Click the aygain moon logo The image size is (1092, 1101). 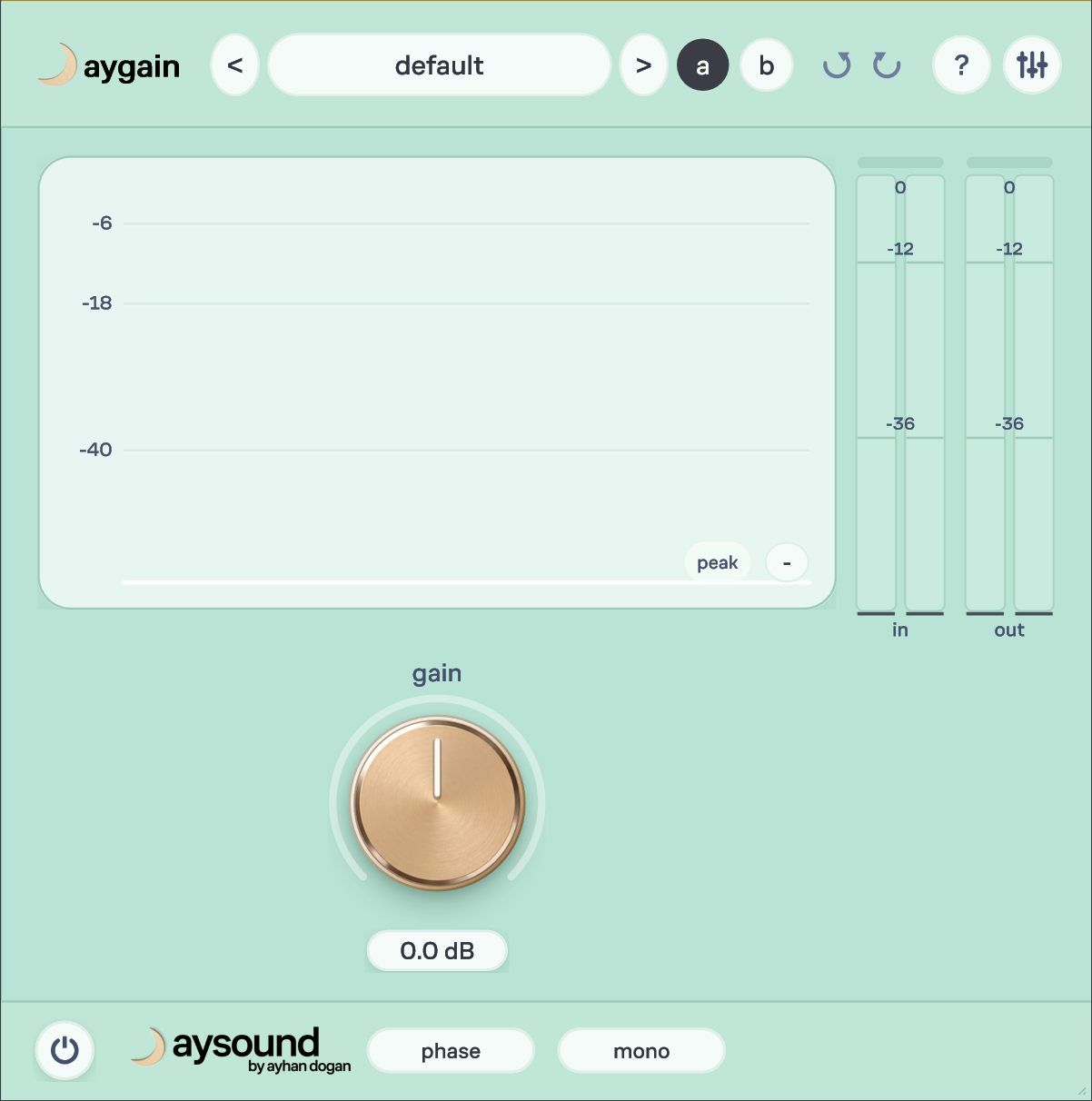109,65
